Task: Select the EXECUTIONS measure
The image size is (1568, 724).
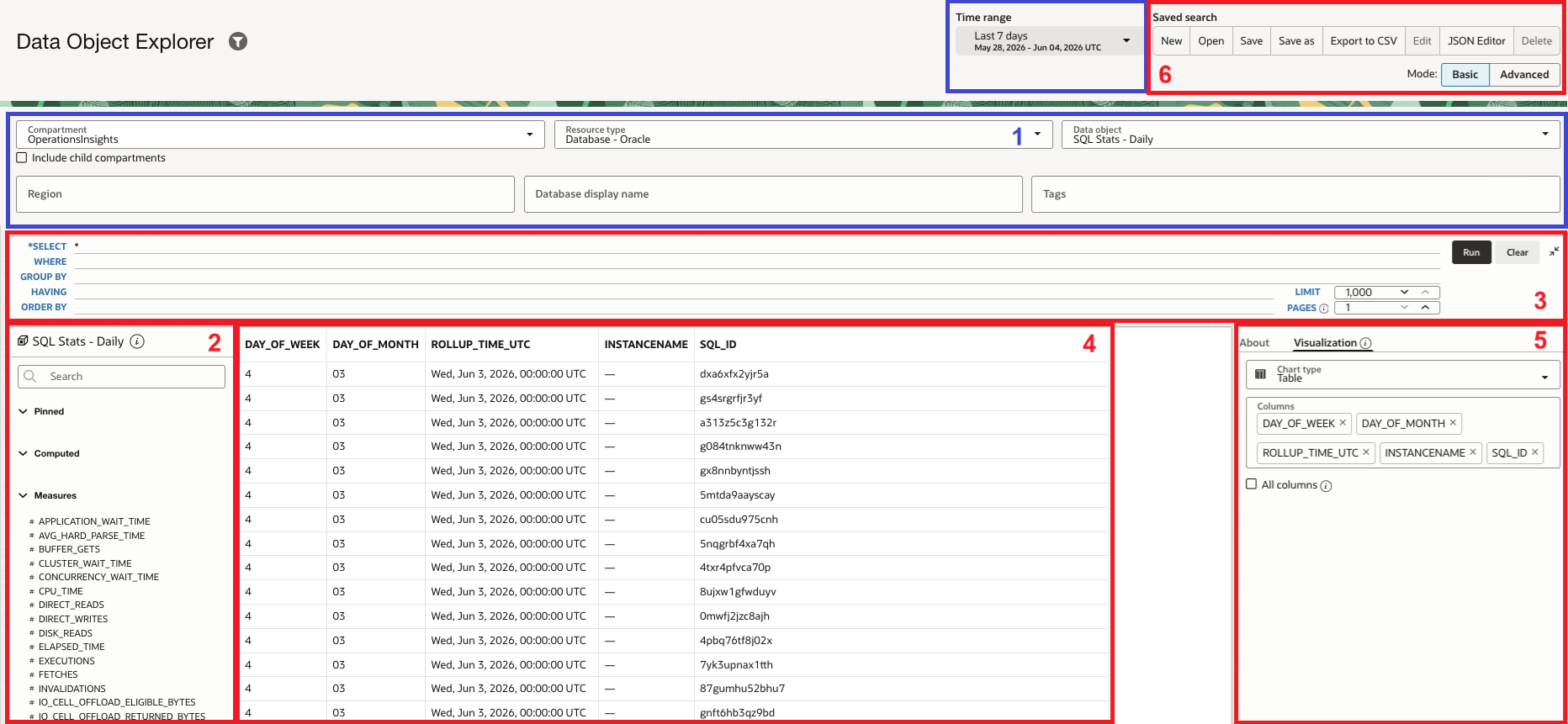Action: coord(66,661)
